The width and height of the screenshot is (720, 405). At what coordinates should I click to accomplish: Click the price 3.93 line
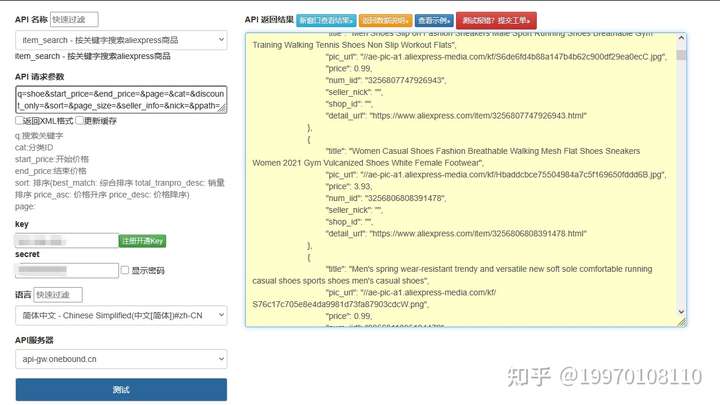349,186
